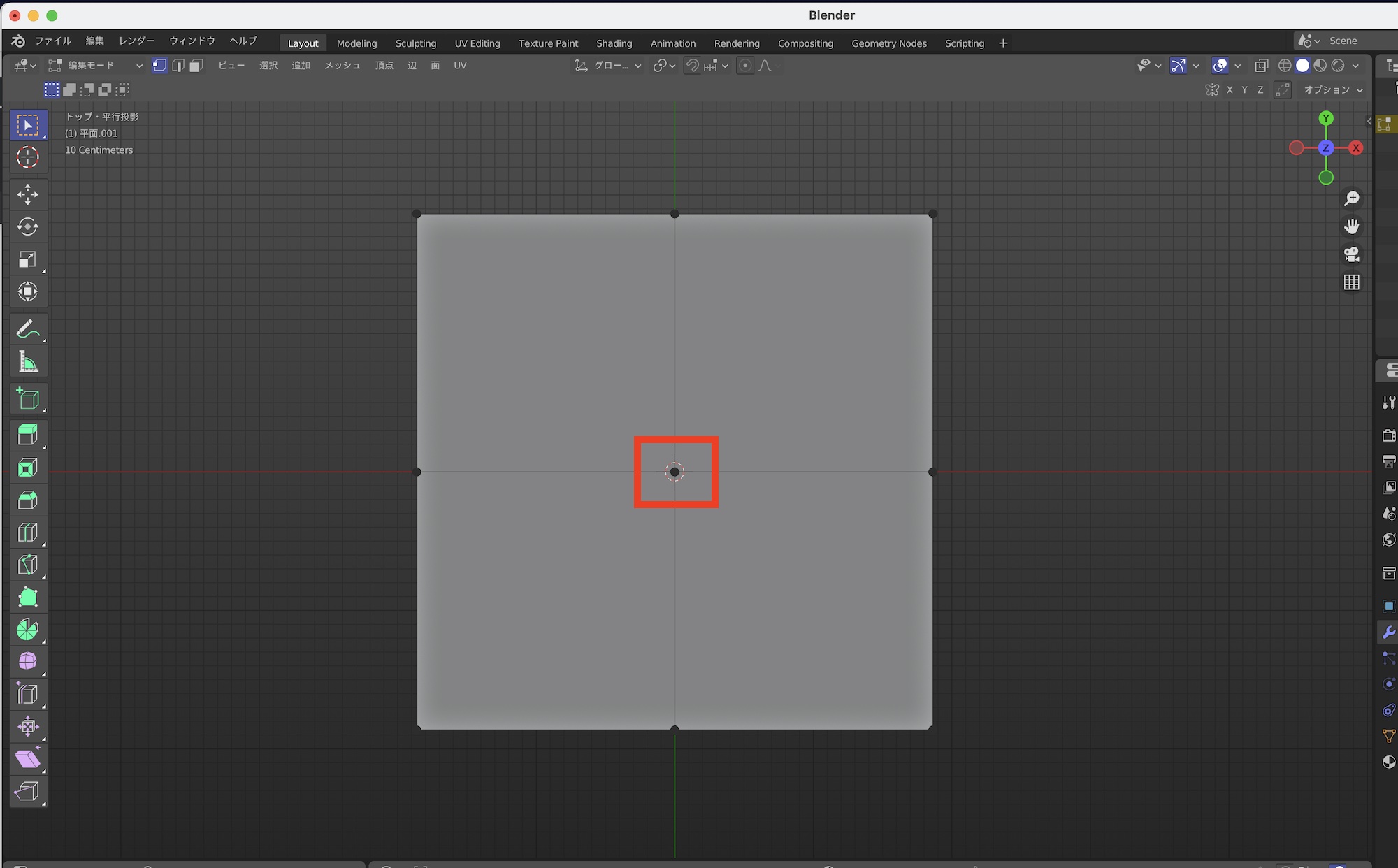Choose the Loop Cut tool
1398x868 pixels.
point(28,533)
